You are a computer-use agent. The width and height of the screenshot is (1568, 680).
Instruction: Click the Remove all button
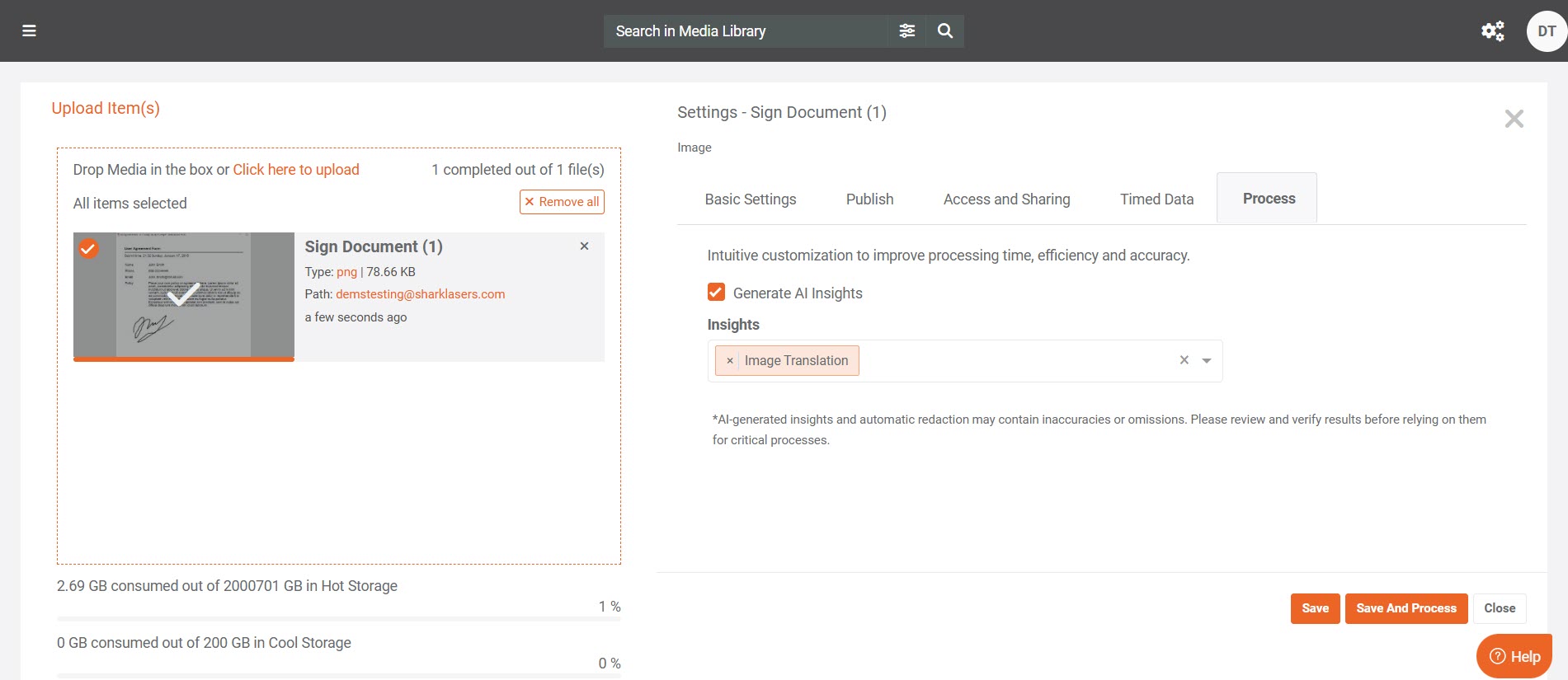click(x=562, y=202)
